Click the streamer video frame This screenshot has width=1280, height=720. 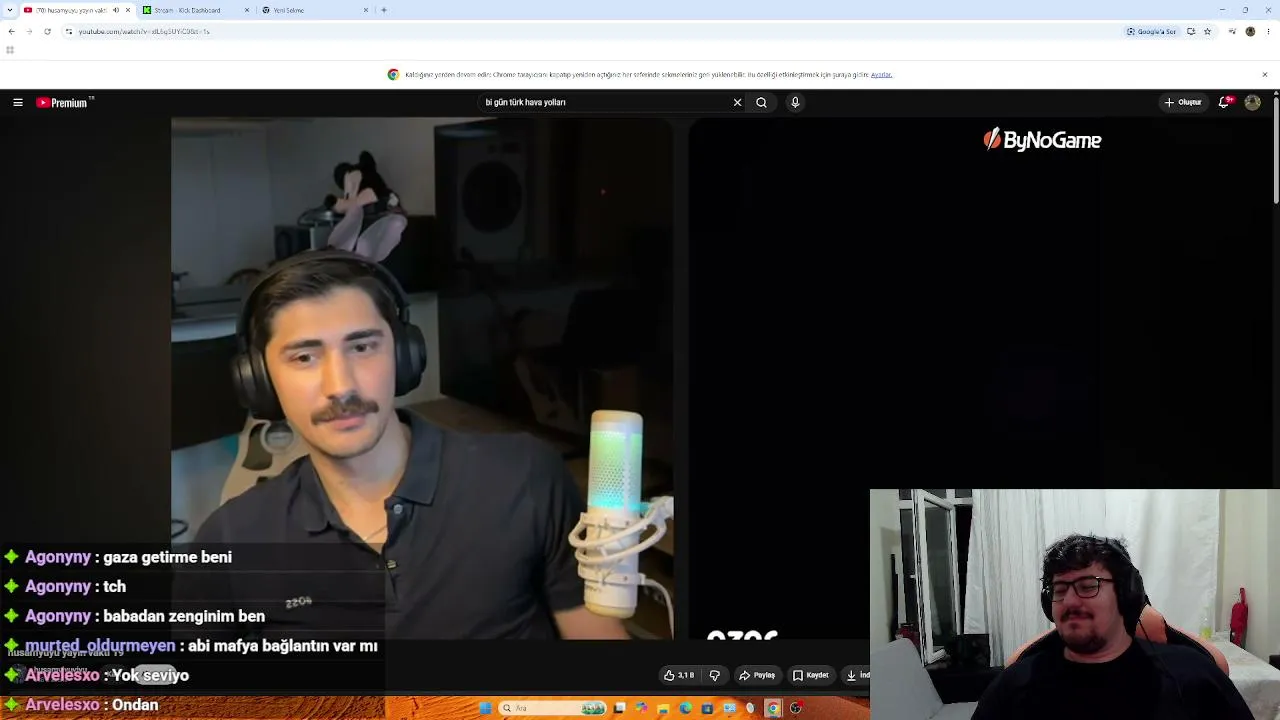(x=422, y=378)
